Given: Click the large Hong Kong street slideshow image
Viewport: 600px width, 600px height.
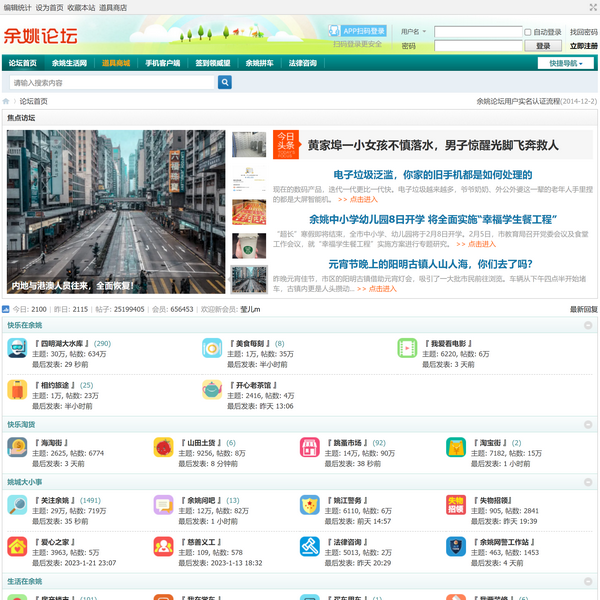Looking at the screenshot, I should pos(115,211).
